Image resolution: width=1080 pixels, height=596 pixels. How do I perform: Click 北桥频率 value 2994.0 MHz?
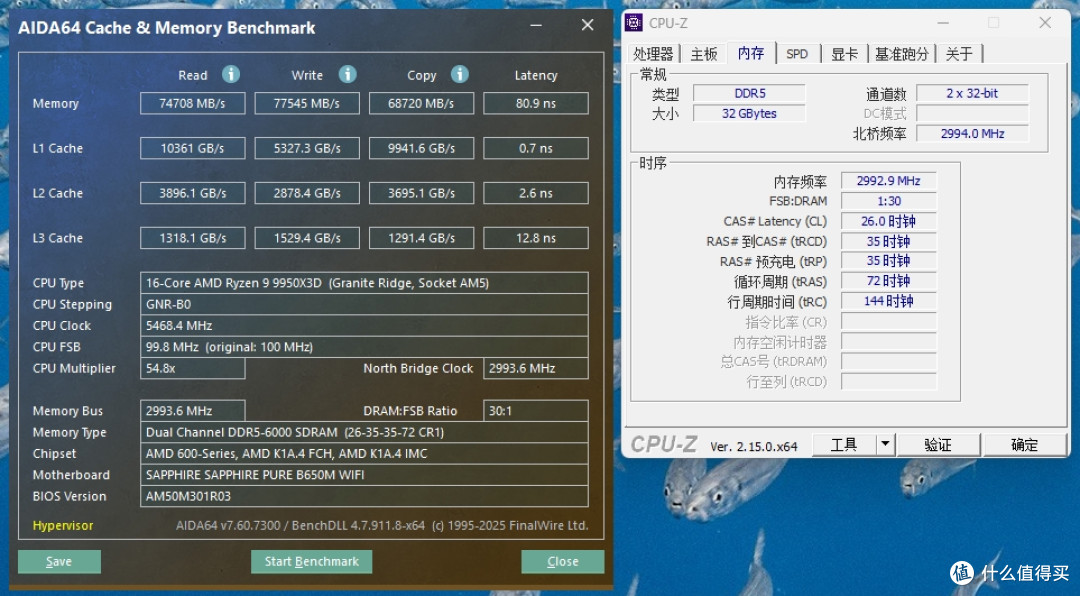point(973,134)
